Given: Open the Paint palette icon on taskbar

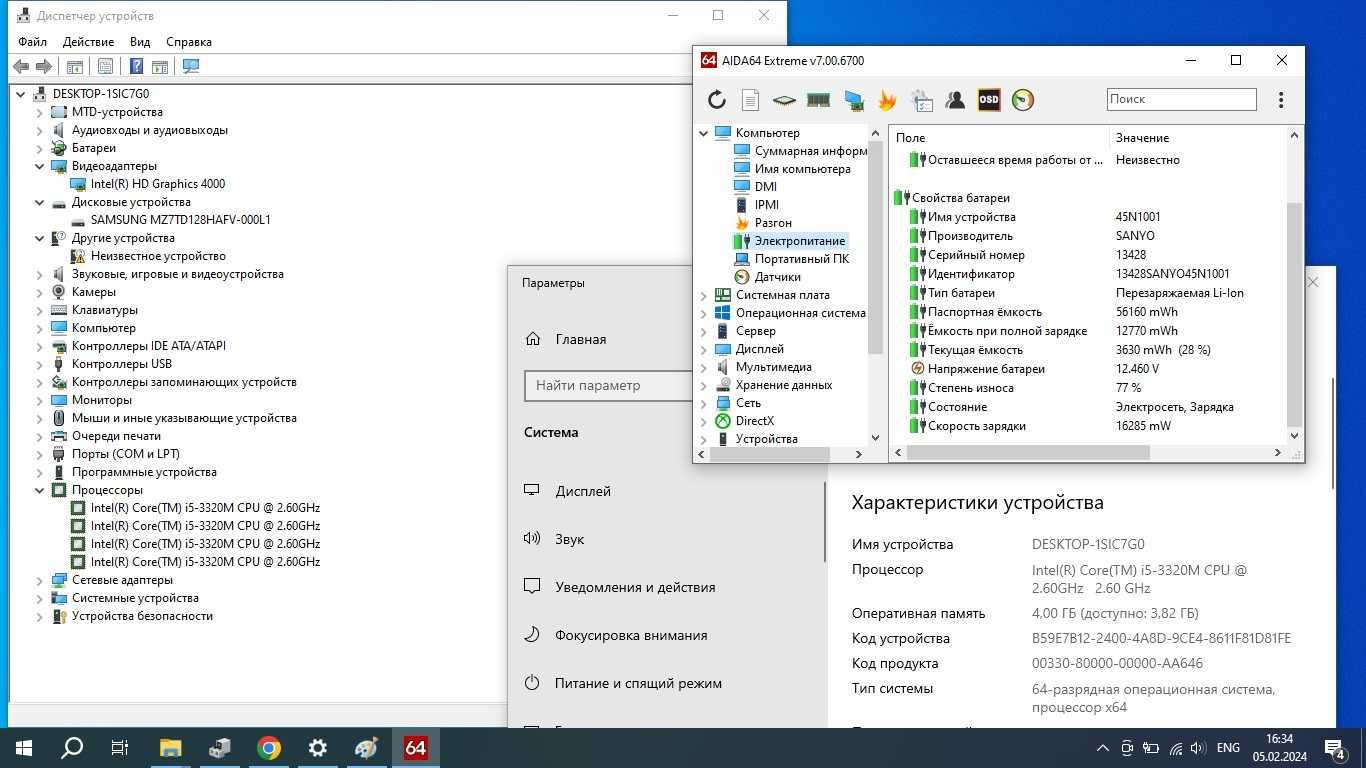Looking at the screenshot, I should pos(366,747).
